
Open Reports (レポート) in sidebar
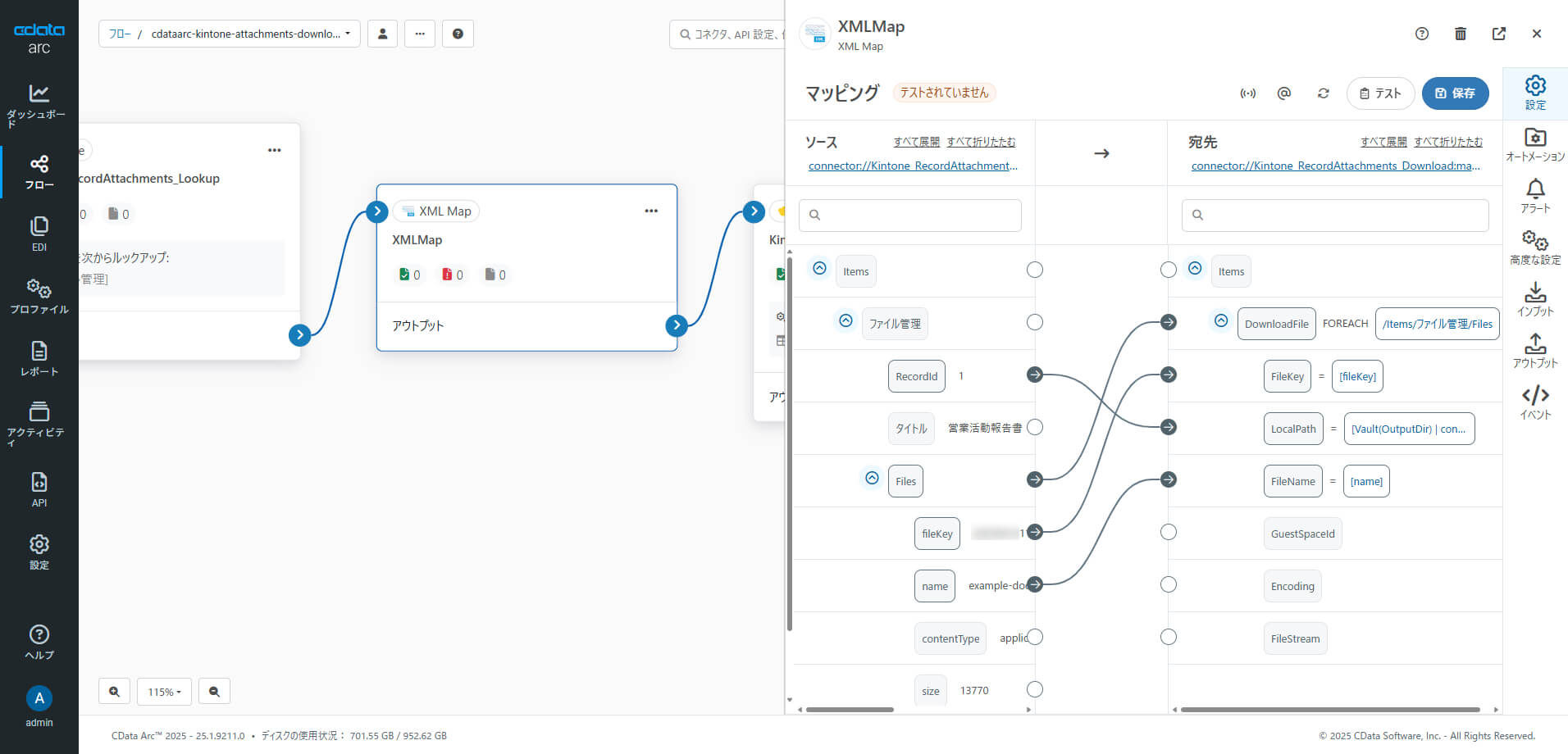point(39,359)
